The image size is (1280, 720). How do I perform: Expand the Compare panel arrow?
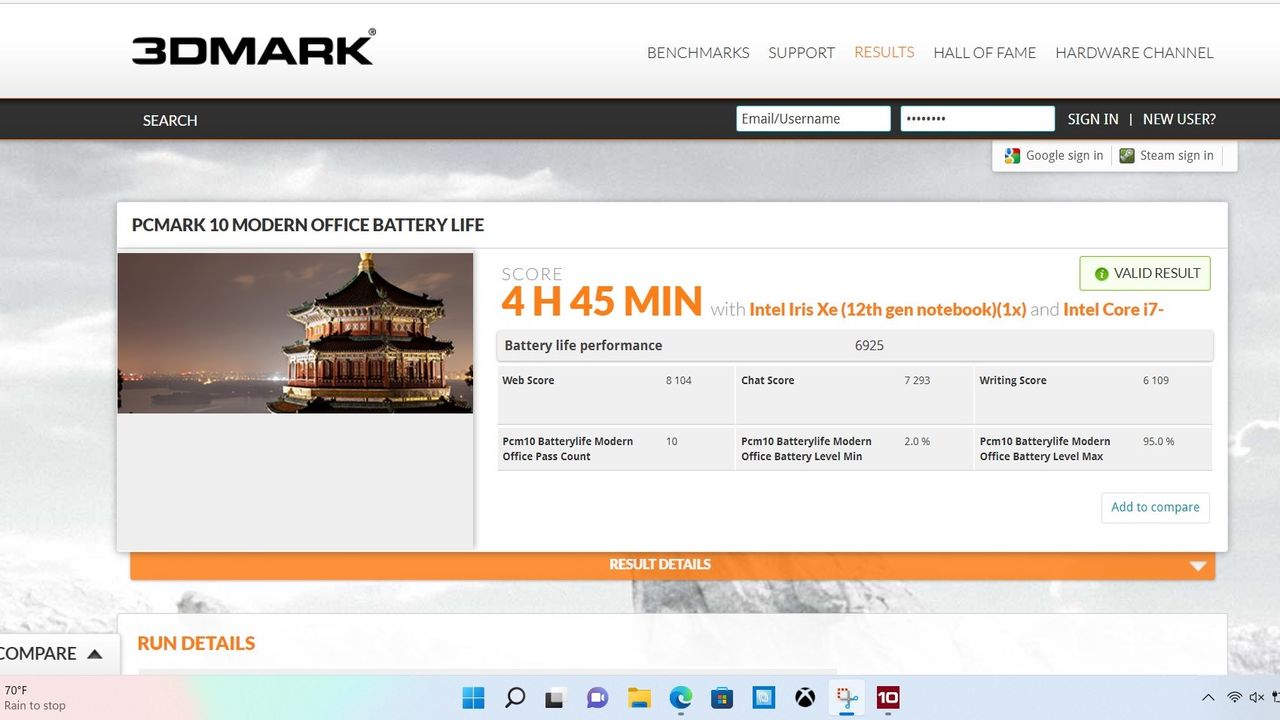[95, 654]
